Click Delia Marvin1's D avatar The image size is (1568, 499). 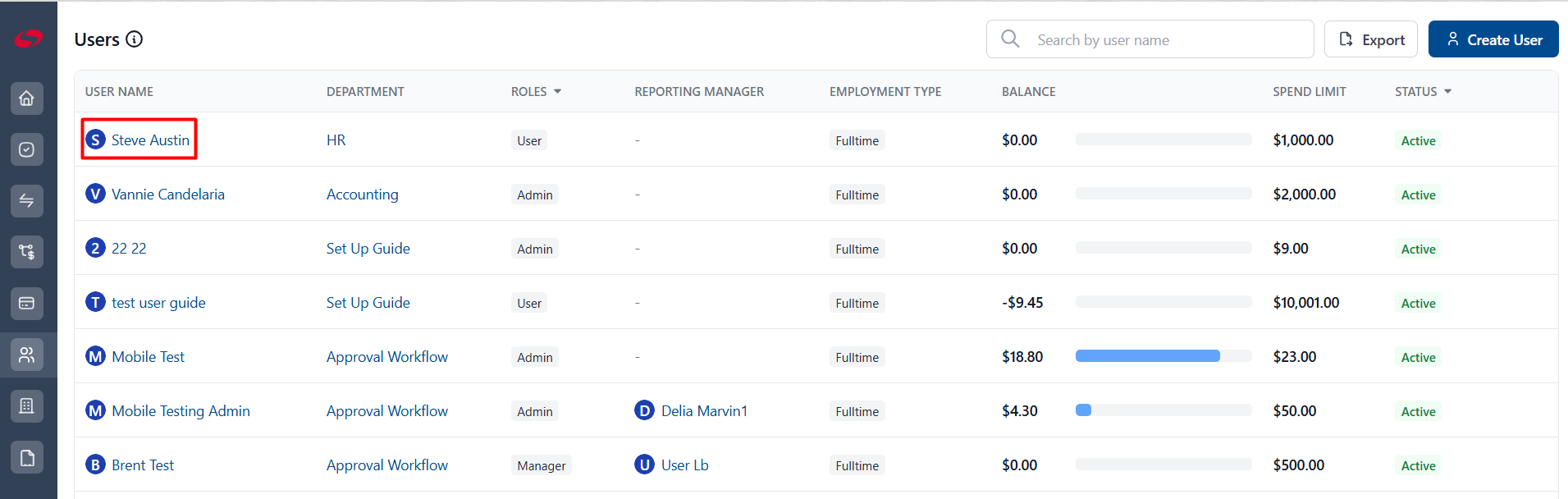(645, 410)
